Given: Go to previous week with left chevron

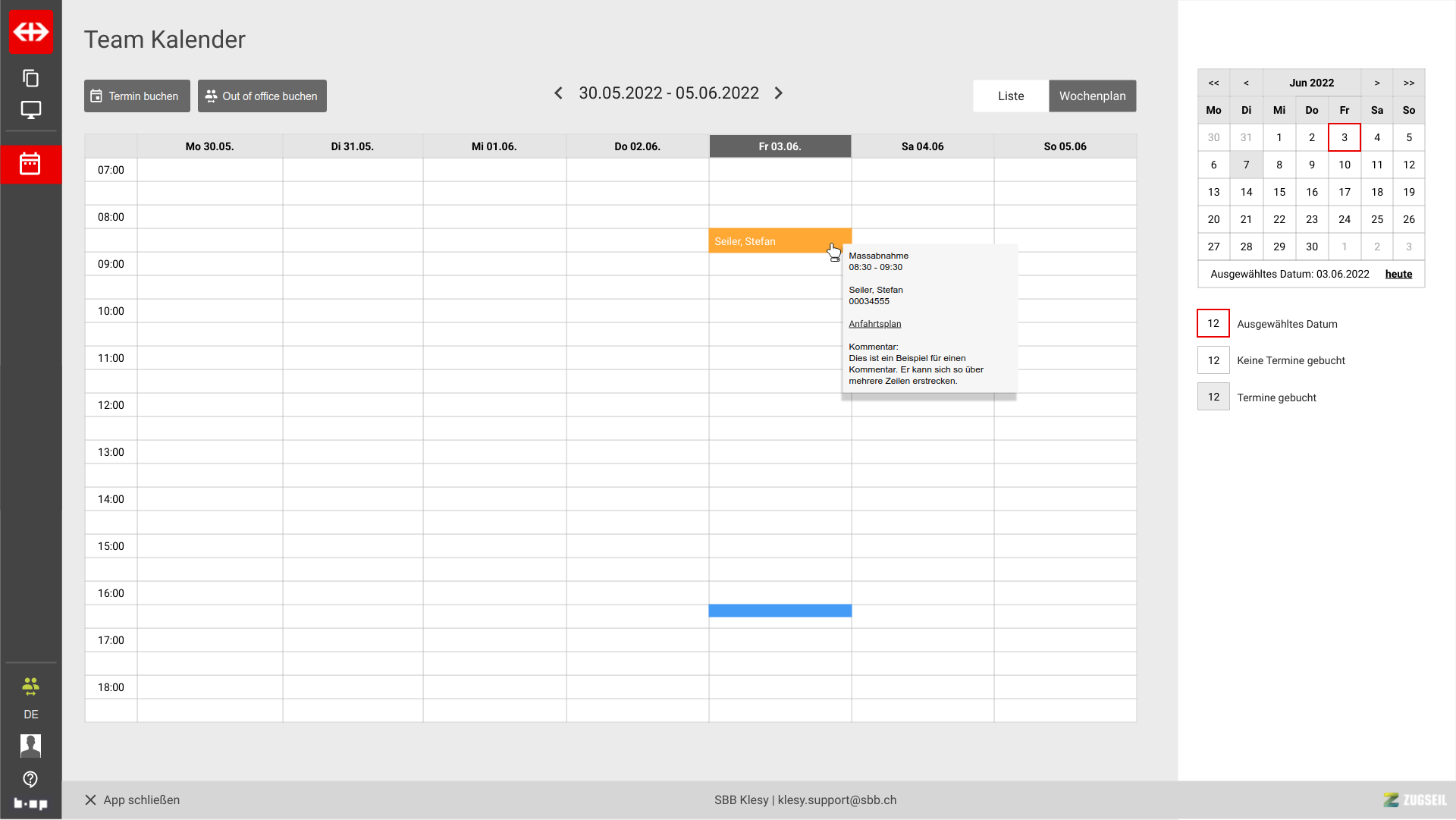Looking at the screenshot, I should click(x=558, y=93).
